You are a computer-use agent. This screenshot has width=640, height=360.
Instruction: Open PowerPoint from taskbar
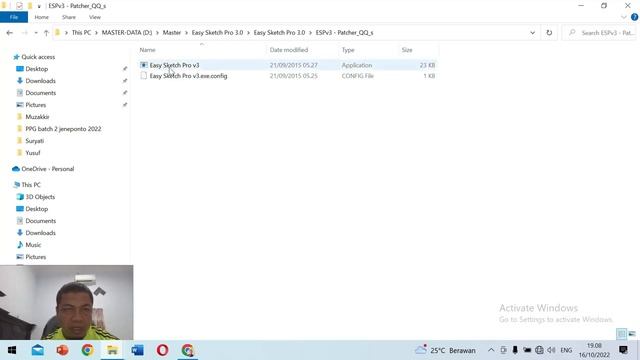pyautogui.click(x=62, y=350)
